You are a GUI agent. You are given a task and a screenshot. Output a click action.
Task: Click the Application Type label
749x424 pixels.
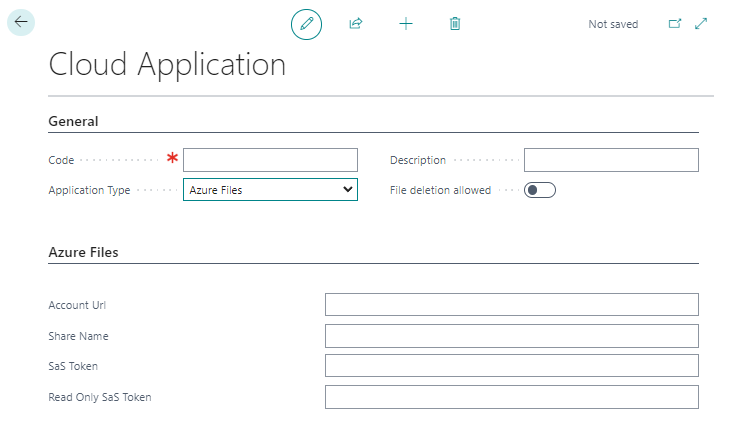click(89, 190)
